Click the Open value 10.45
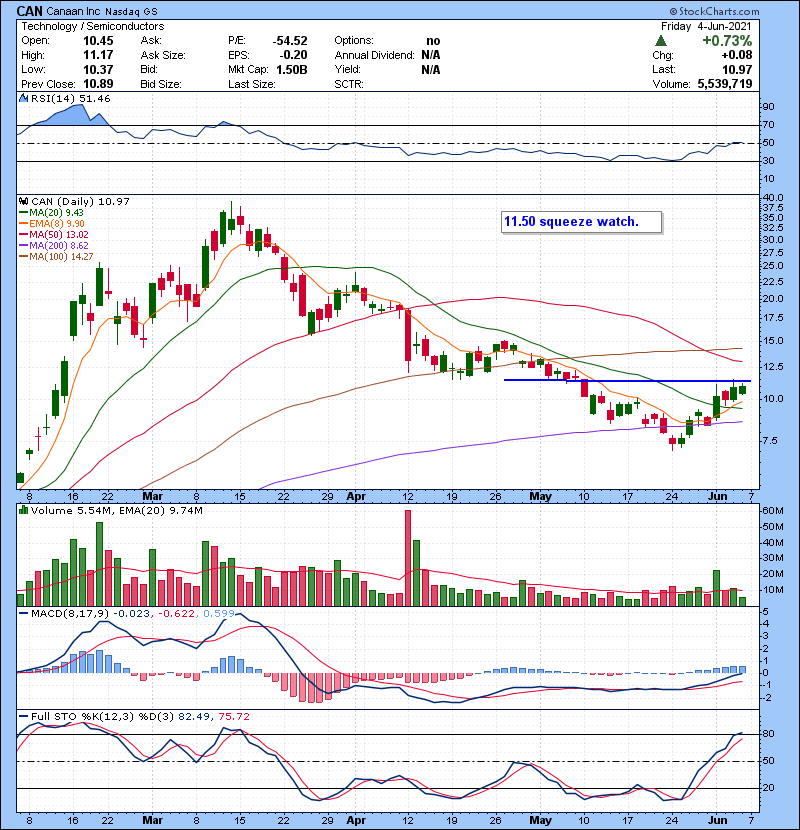Viewport: 800px width, 830px height. point(98,41)
